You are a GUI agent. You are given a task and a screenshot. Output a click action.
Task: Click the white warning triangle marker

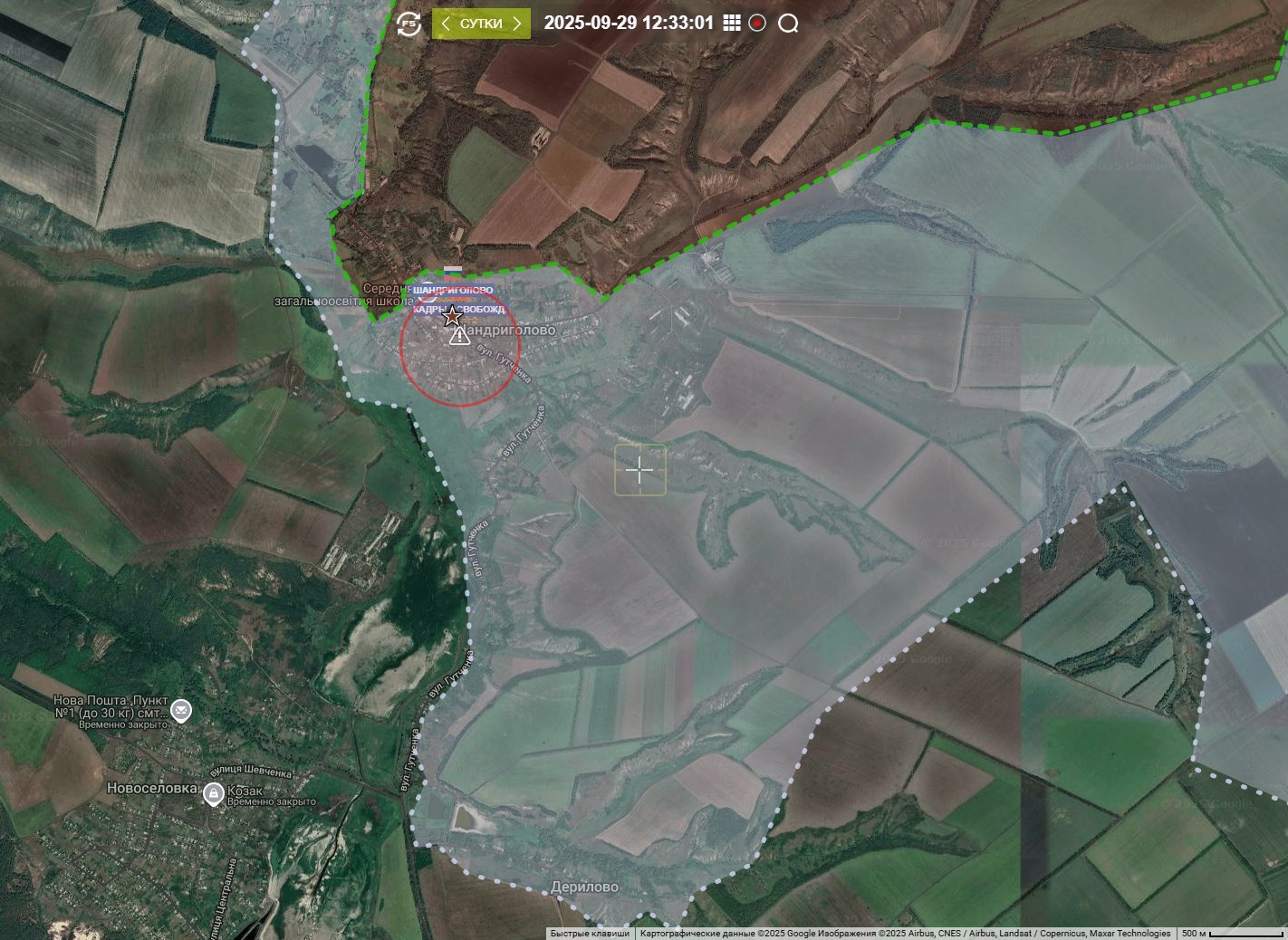459,336
